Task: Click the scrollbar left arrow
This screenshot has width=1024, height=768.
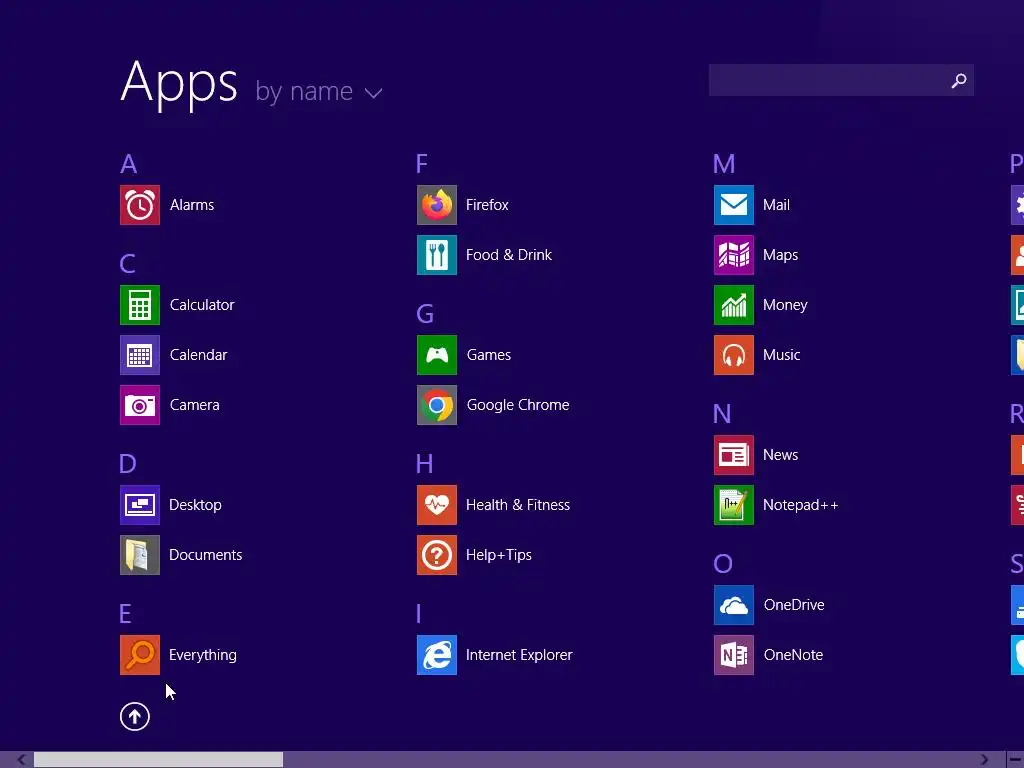Action: pos(22,760)
